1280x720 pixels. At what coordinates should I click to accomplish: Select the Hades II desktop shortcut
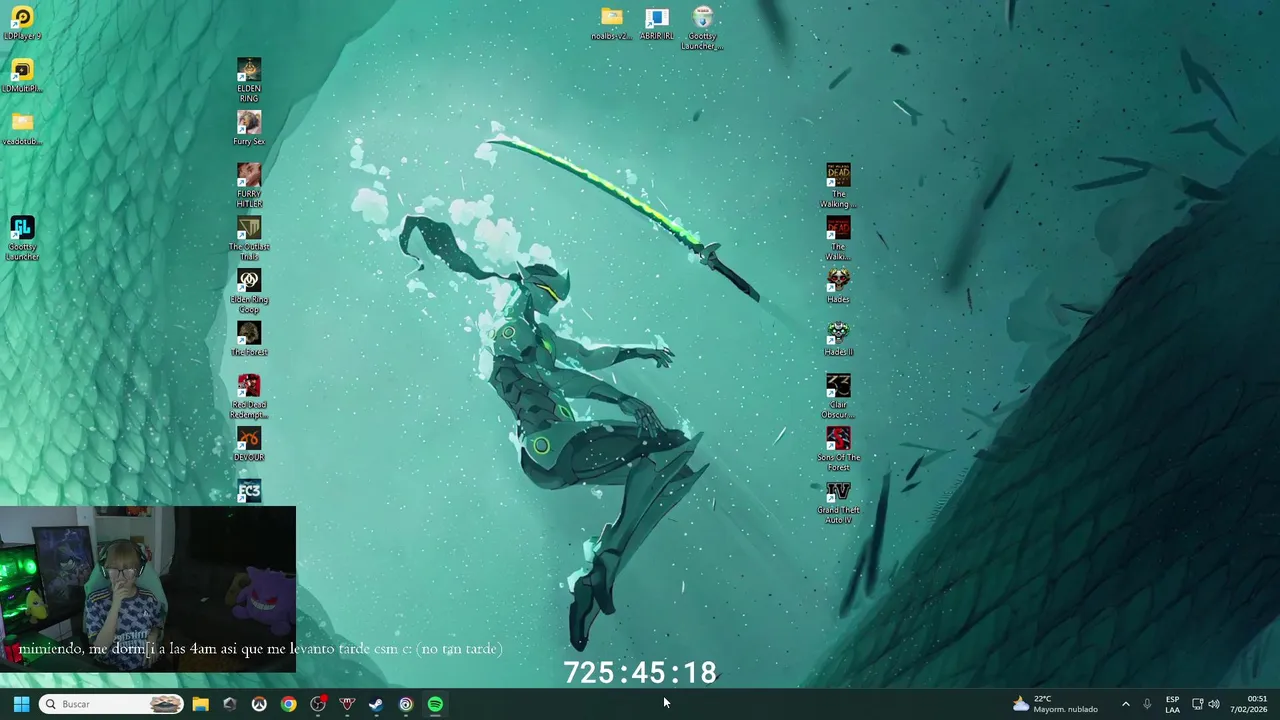pos(838,339)
